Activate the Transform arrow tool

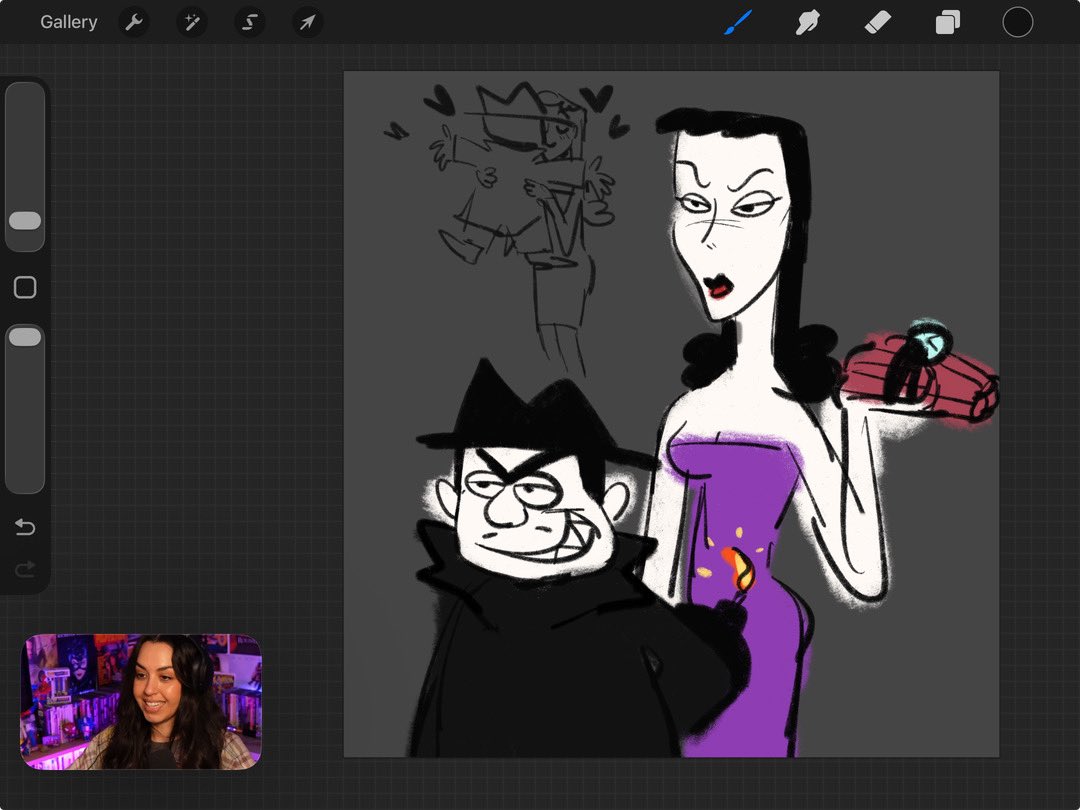coord(307,23)
